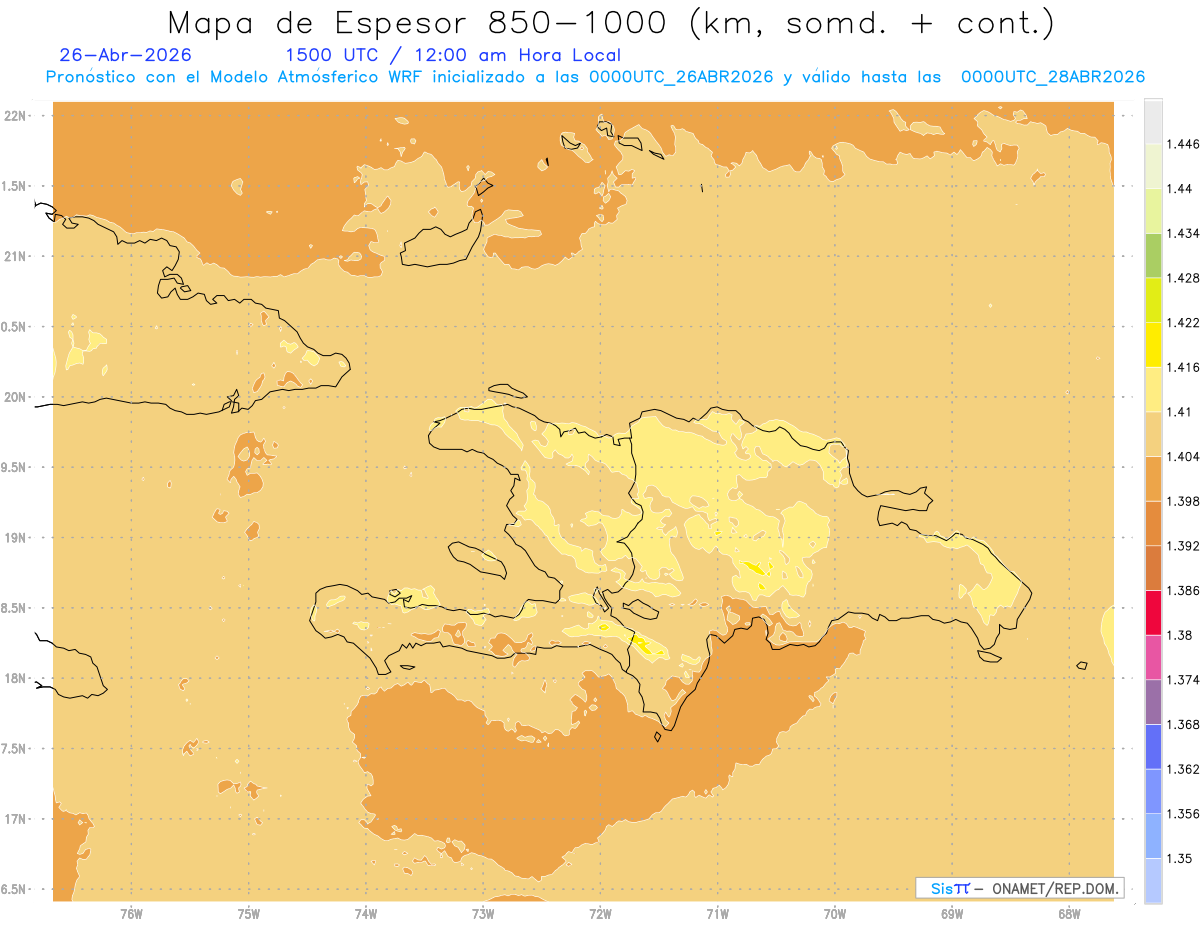The width and height of the screenshot is (1200, 927).
Task: Click the Sis-ONAMET/REP.DOM. watermark box
Action: click(x=1020, y=888)
